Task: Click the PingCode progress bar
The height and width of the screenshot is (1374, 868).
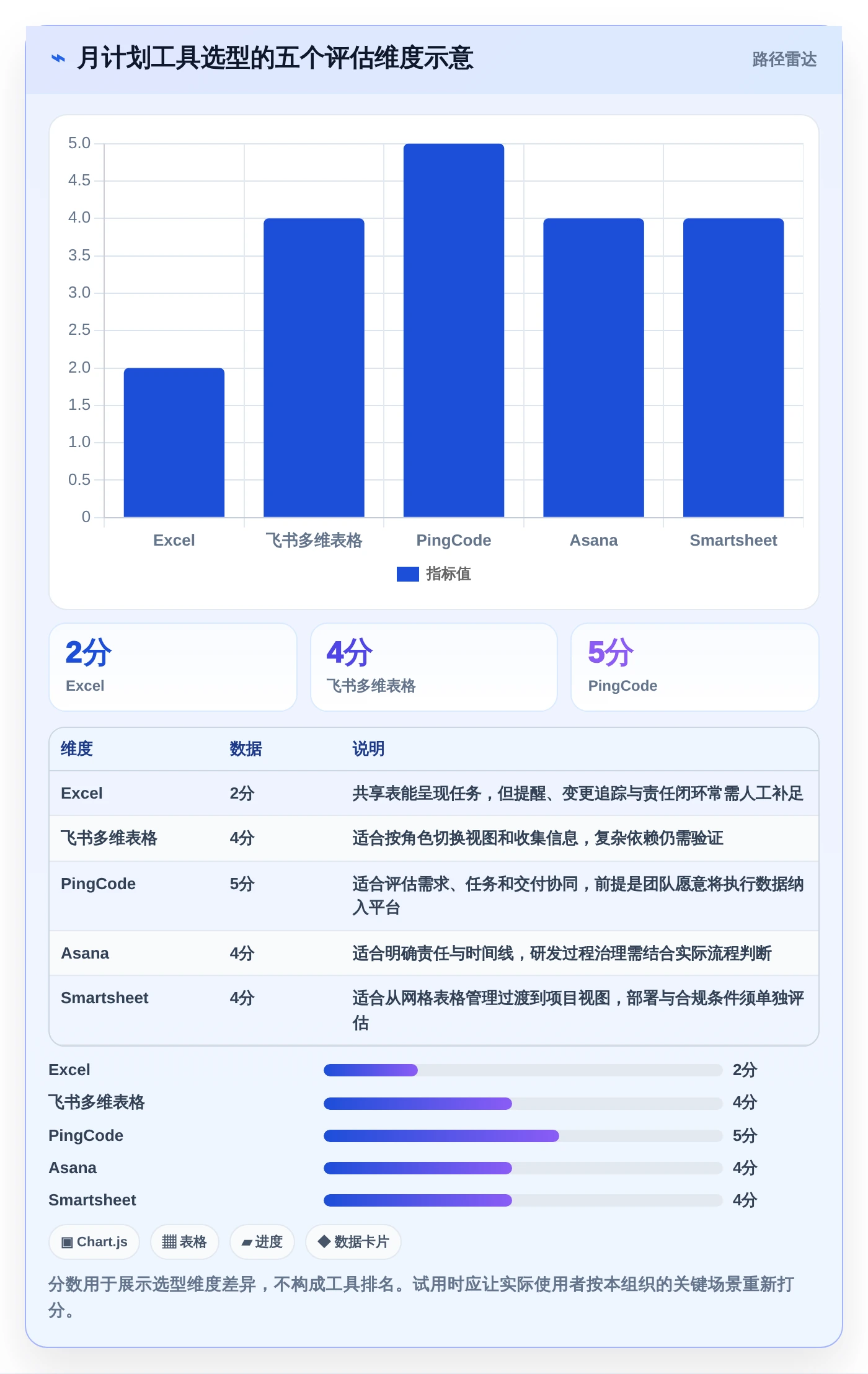Action: tap(523, 1136)
